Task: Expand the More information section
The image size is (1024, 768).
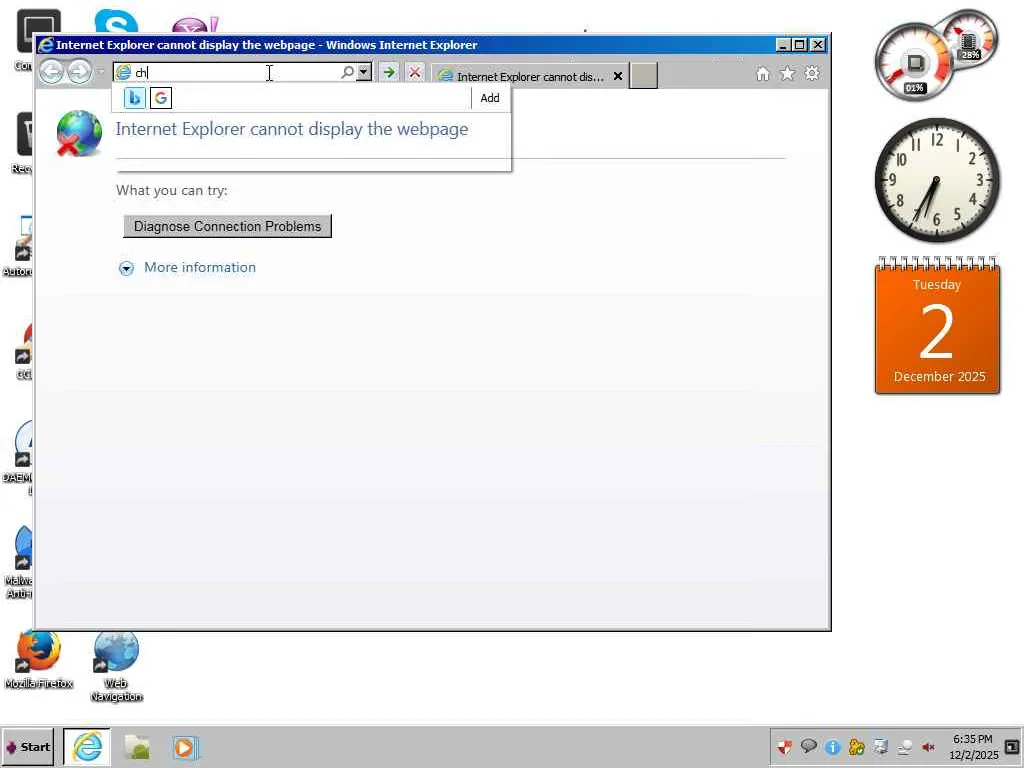Action: (126, 268)
